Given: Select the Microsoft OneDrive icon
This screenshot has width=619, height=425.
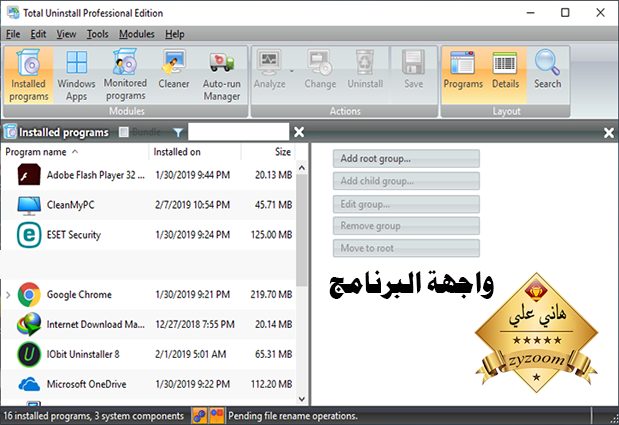Looking at the screenshot, I should point(29,384).
